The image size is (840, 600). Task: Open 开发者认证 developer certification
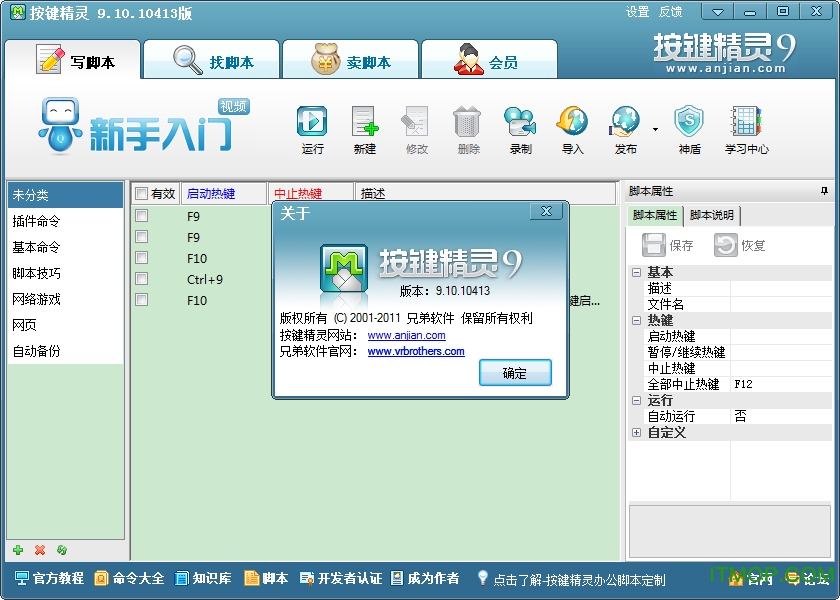click(341, 578)
